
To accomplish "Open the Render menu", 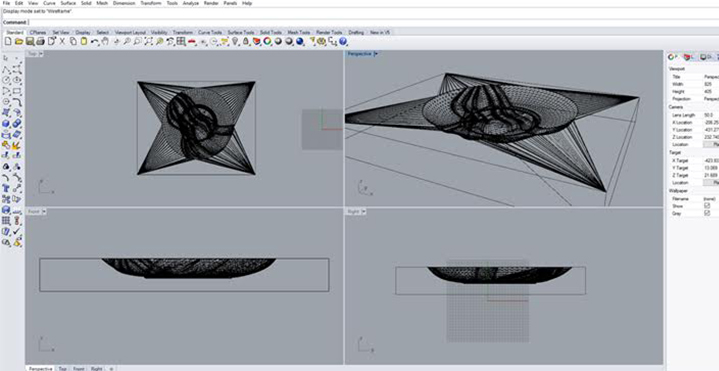I will tap(211, 3).
